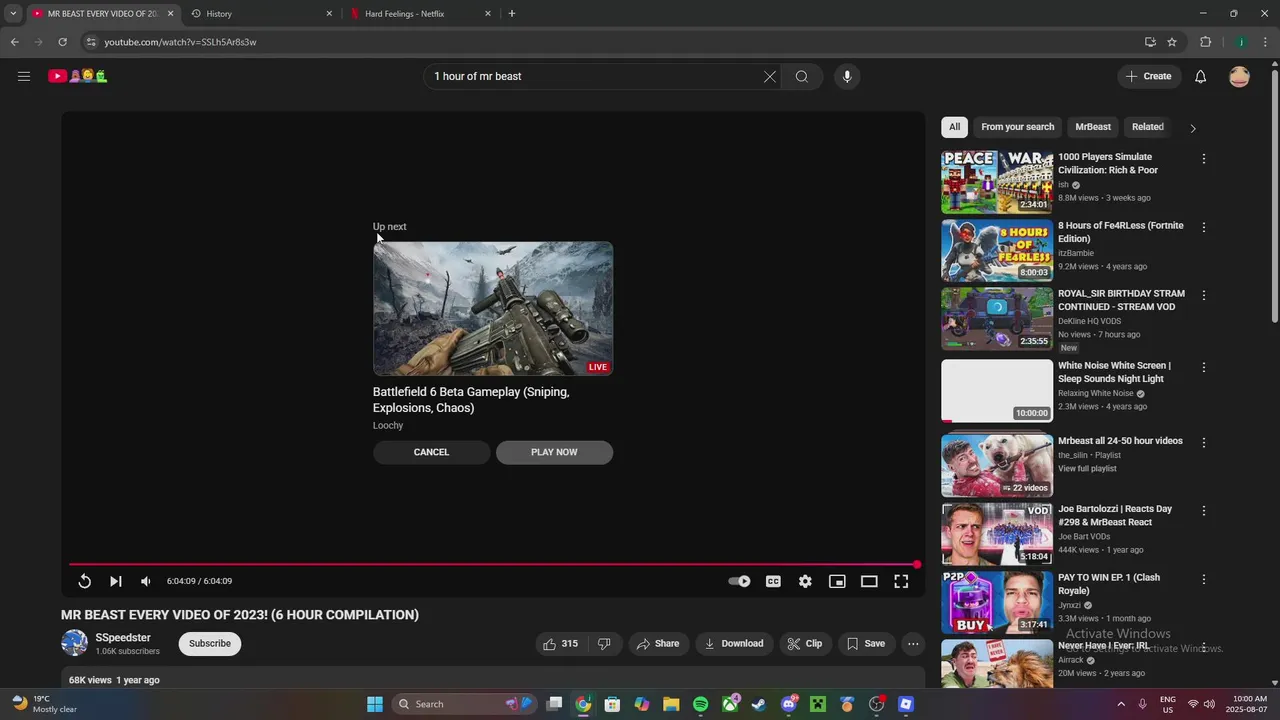
Task: Open options for White Noise White Screen
Action: (x=1204, y=367)
